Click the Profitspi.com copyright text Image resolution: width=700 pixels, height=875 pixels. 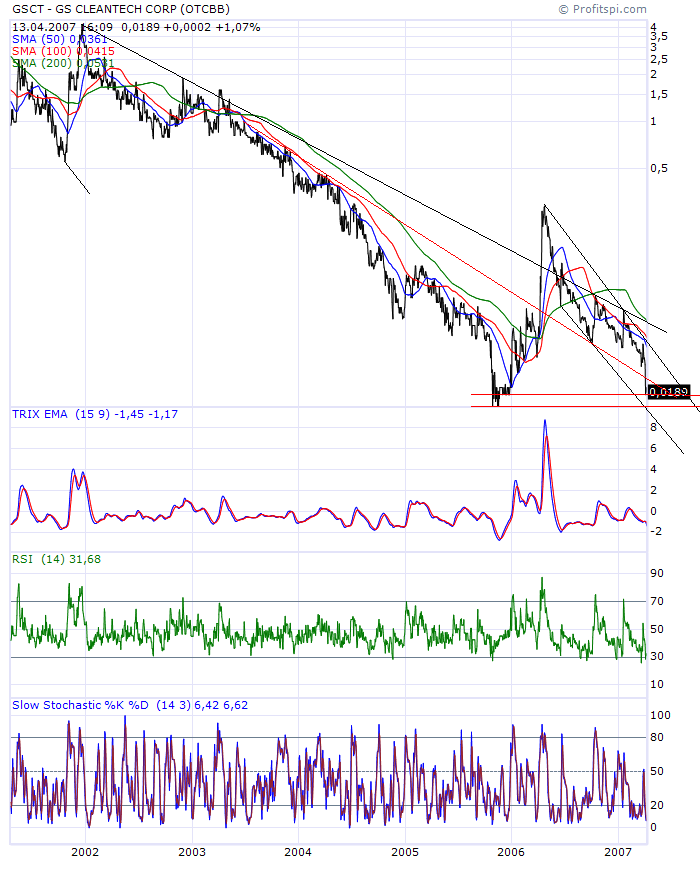(x=603, y=9)
